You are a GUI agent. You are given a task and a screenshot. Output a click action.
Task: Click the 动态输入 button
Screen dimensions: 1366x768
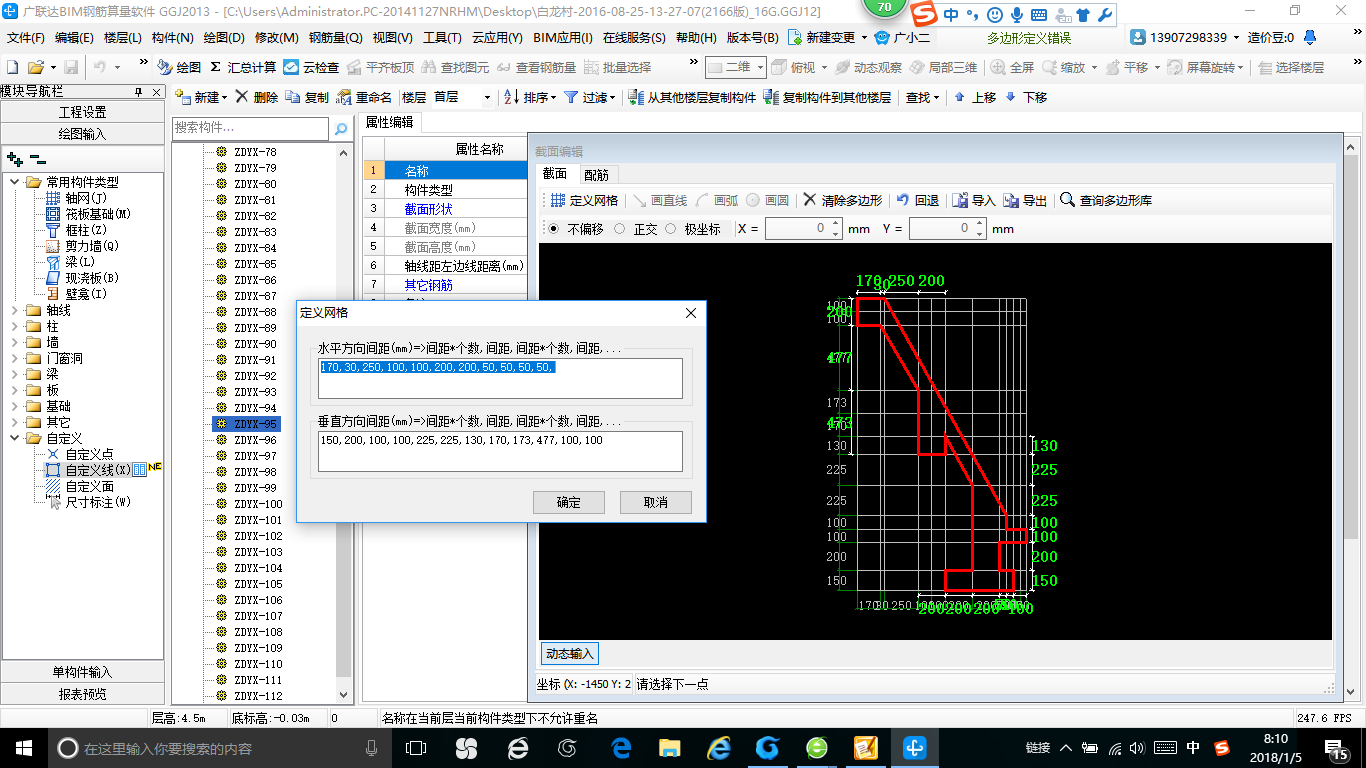[x=570, y=654]
